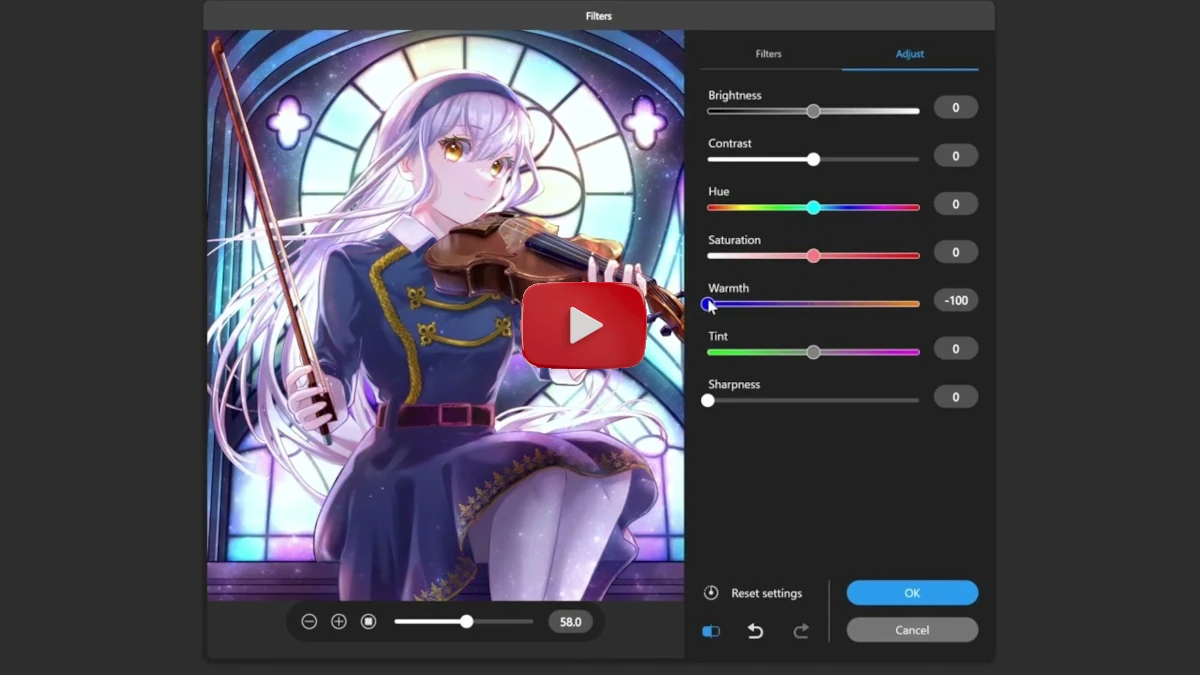Click the zoom level slider handle

pyautogui.click(x=466, y=622)
